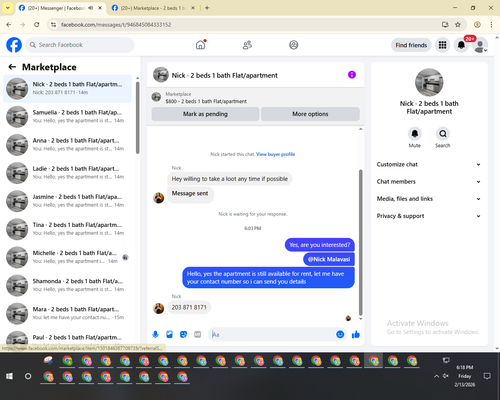Open the Mara conversation in the list
The width and height of the screenshot is (500, 400).
67,313
